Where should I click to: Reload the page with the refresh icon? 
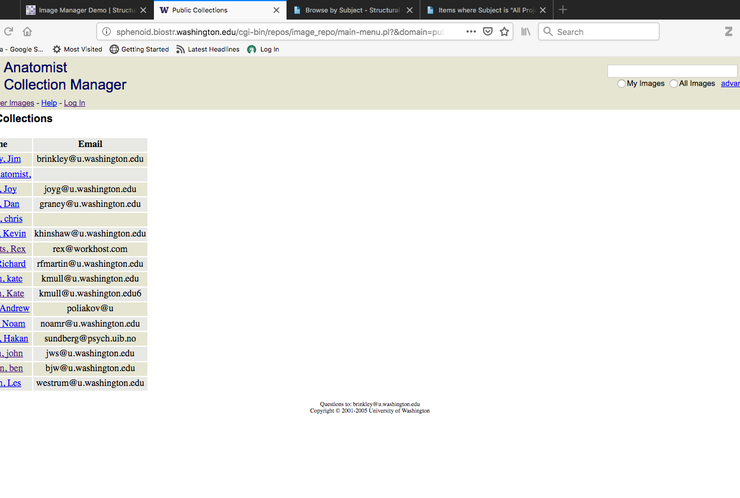(x=8, y=32)
